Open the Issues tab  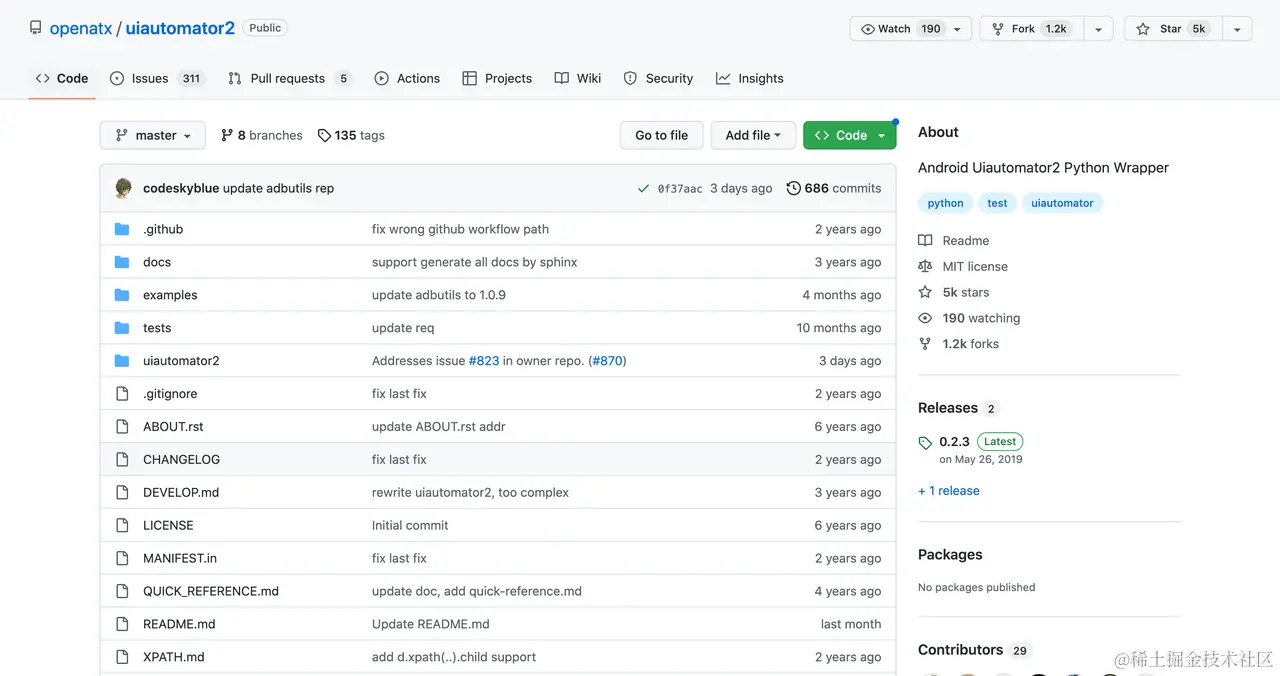156,78
